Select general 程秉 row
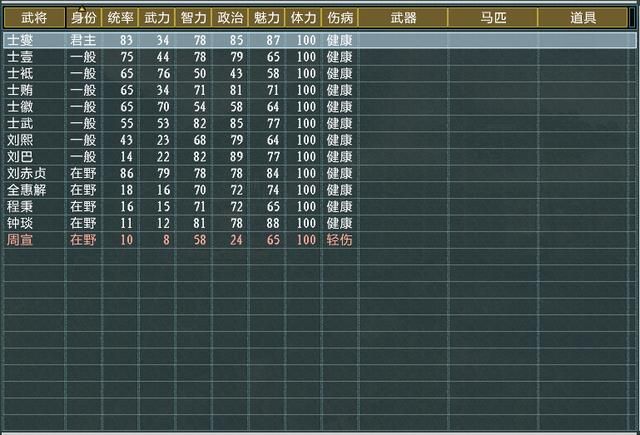Image resolution: width=640 pixels, height=435 pixels. click(320, 206)
